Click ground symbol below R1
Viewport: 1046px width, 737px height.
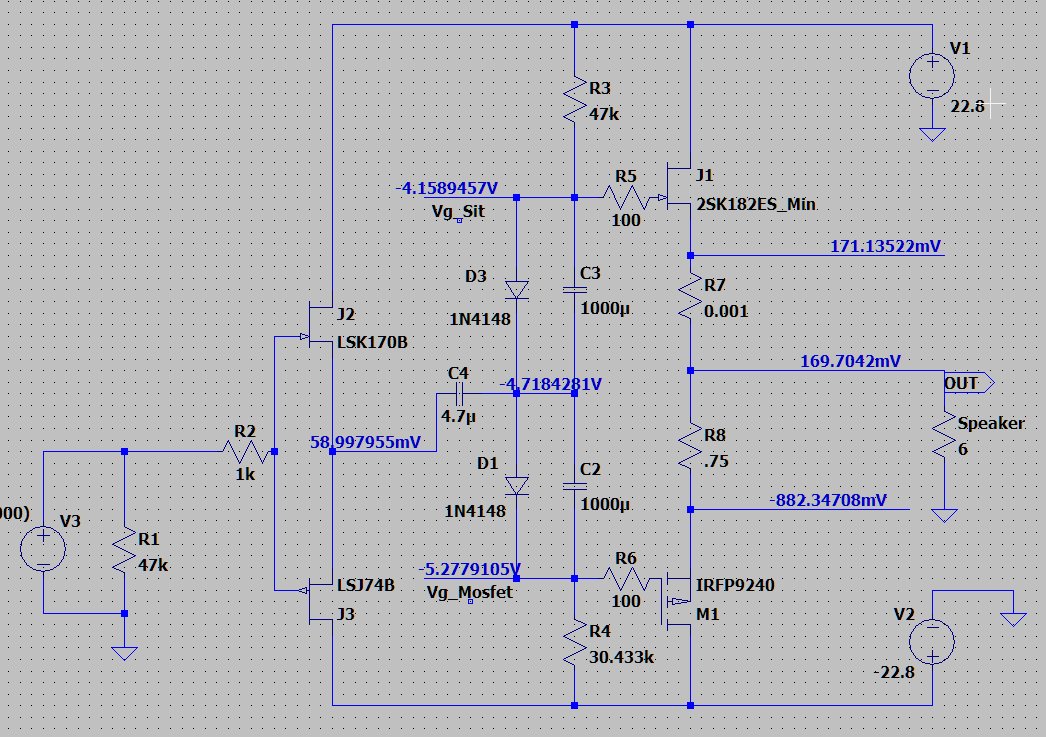click(x=124, y=653)
